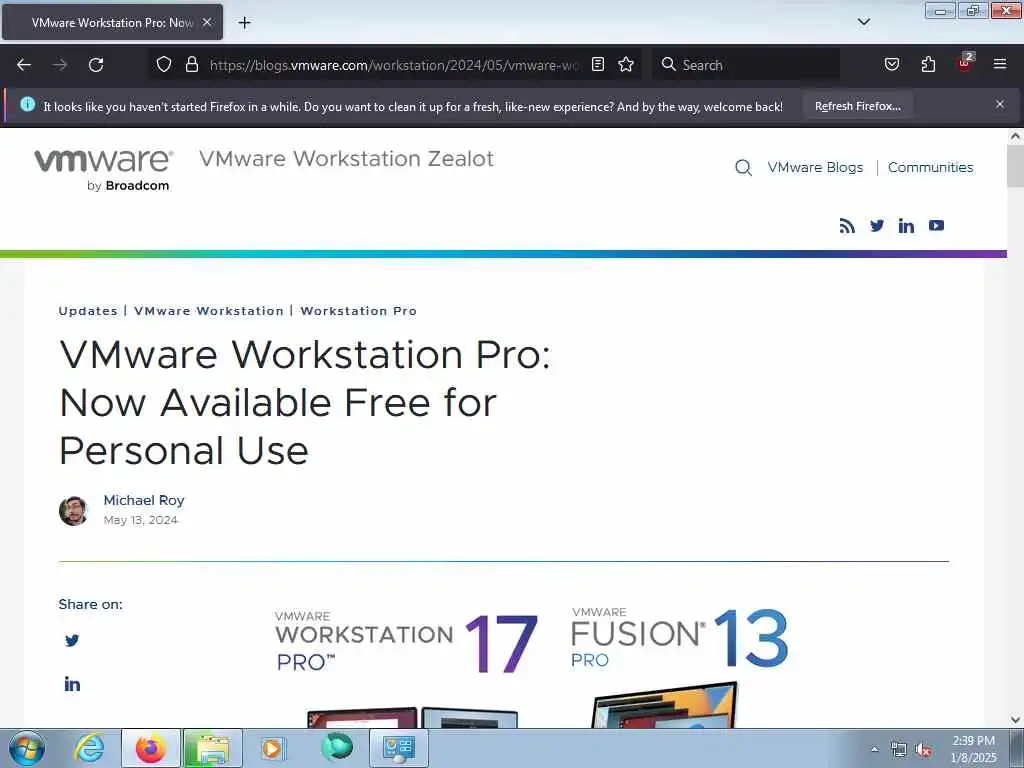Click the article date May 13, 2024

coord(140,520)
